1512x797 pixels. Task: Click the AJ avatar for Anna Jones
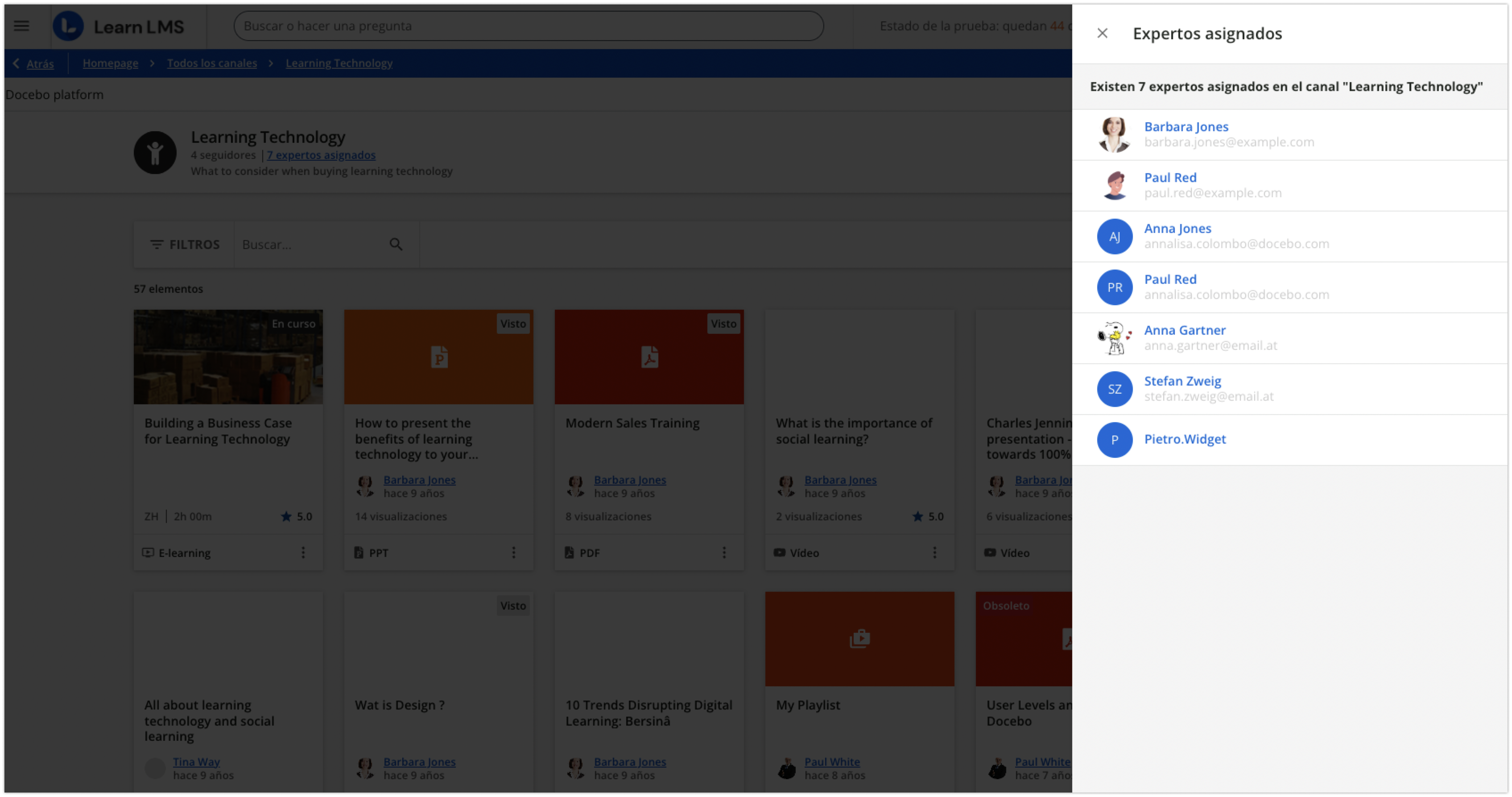(1114, 236)
